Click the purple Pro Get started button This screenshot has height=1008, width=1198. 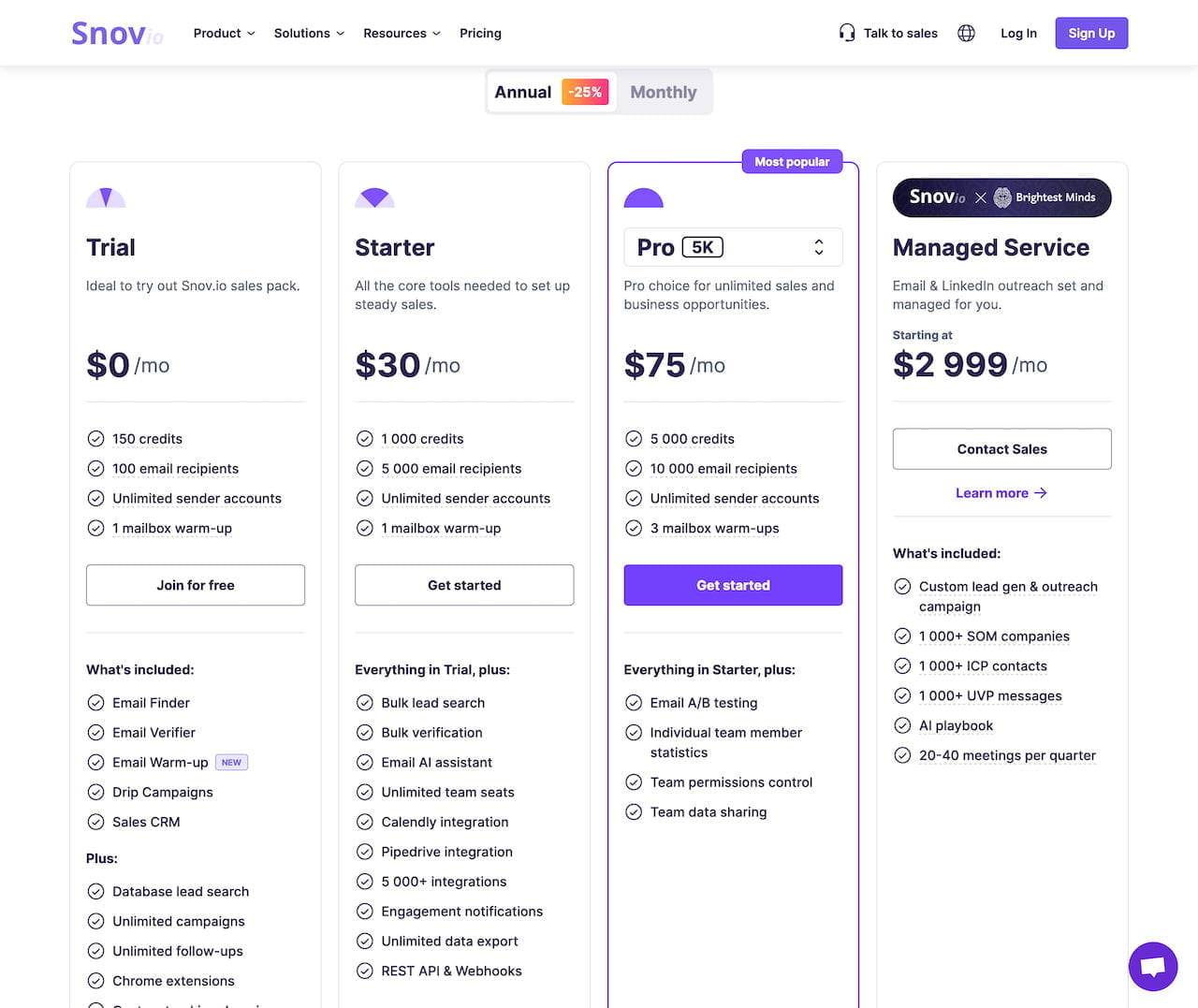point(733,585)
